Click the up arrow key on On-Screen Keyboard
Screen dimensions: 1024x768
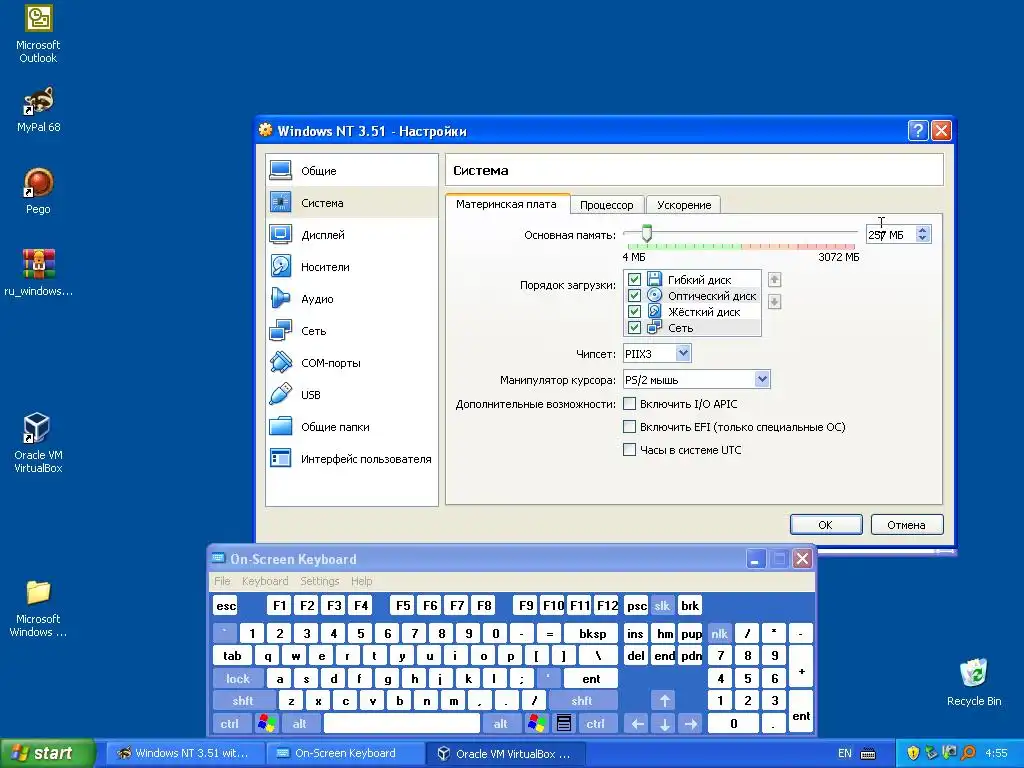pyautogui.click(x=664, y=701)
